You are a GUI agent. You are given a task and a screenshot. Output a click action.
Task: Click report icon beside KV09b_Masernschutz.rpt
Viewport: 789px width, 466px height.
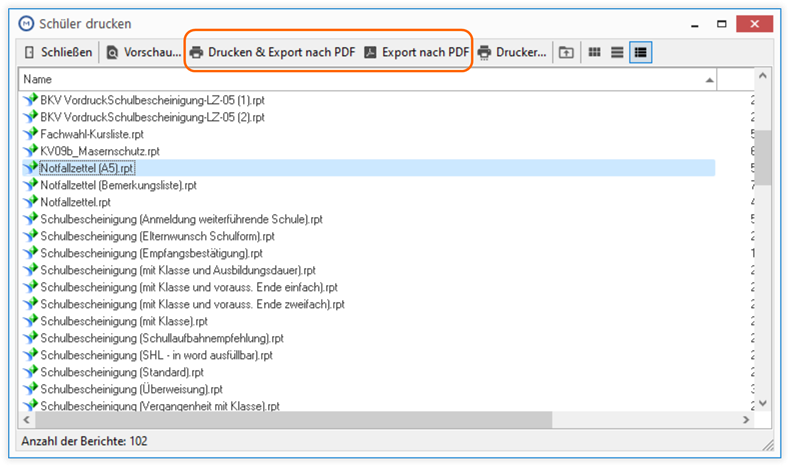(x=31, y=151)
